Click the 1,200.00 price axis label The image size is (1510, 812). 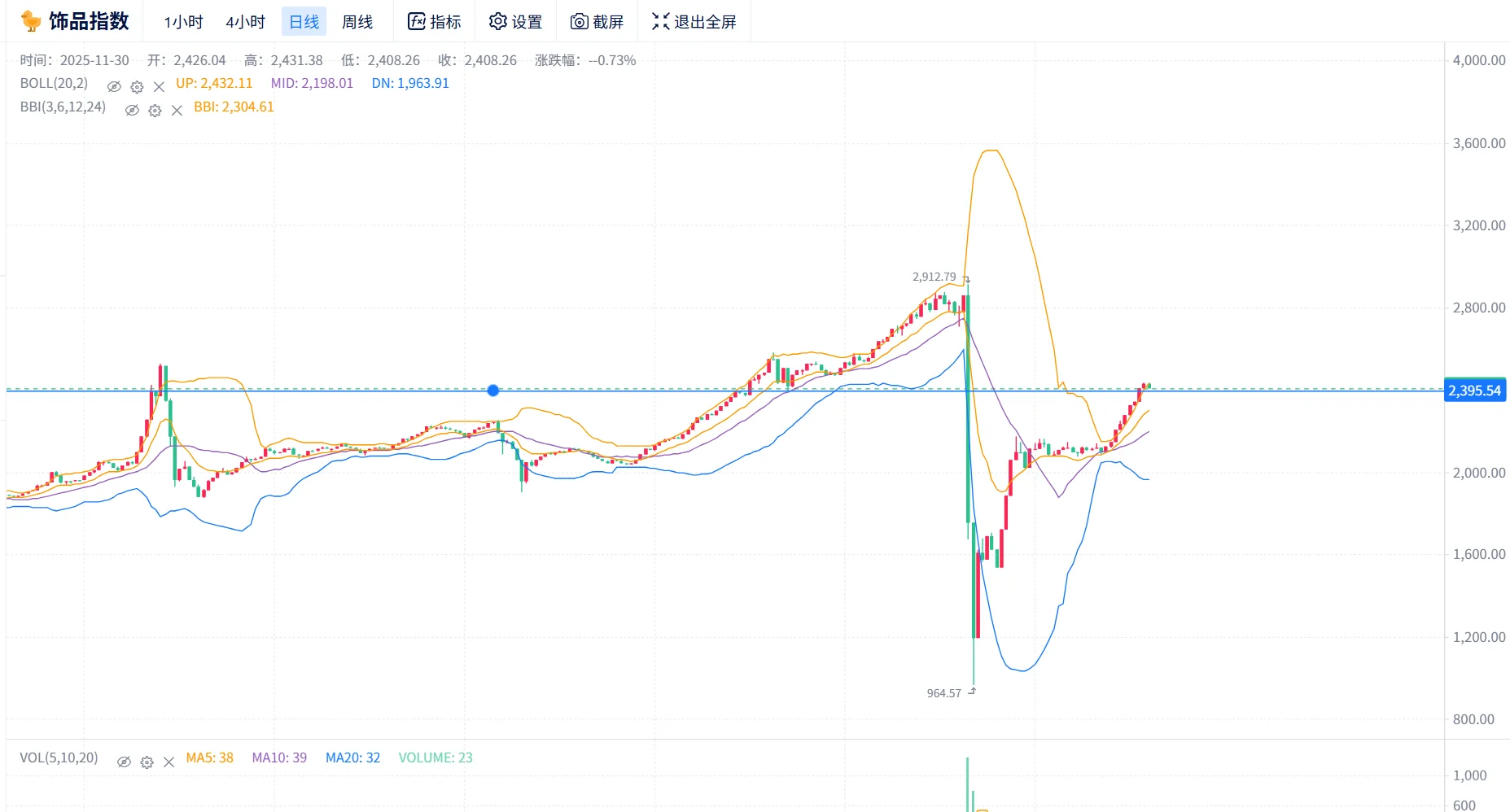coord(1479,637)
